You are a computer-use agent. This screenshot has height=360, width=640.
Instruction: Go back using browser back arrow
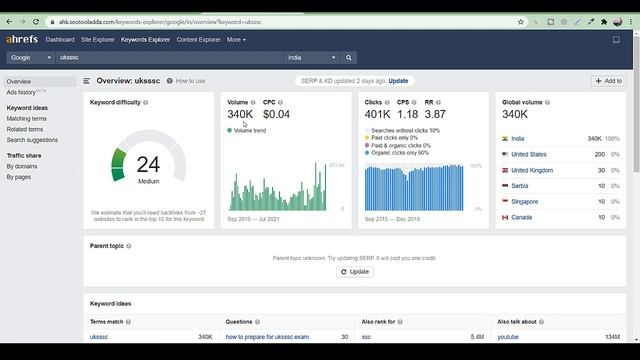click(9, 22)
